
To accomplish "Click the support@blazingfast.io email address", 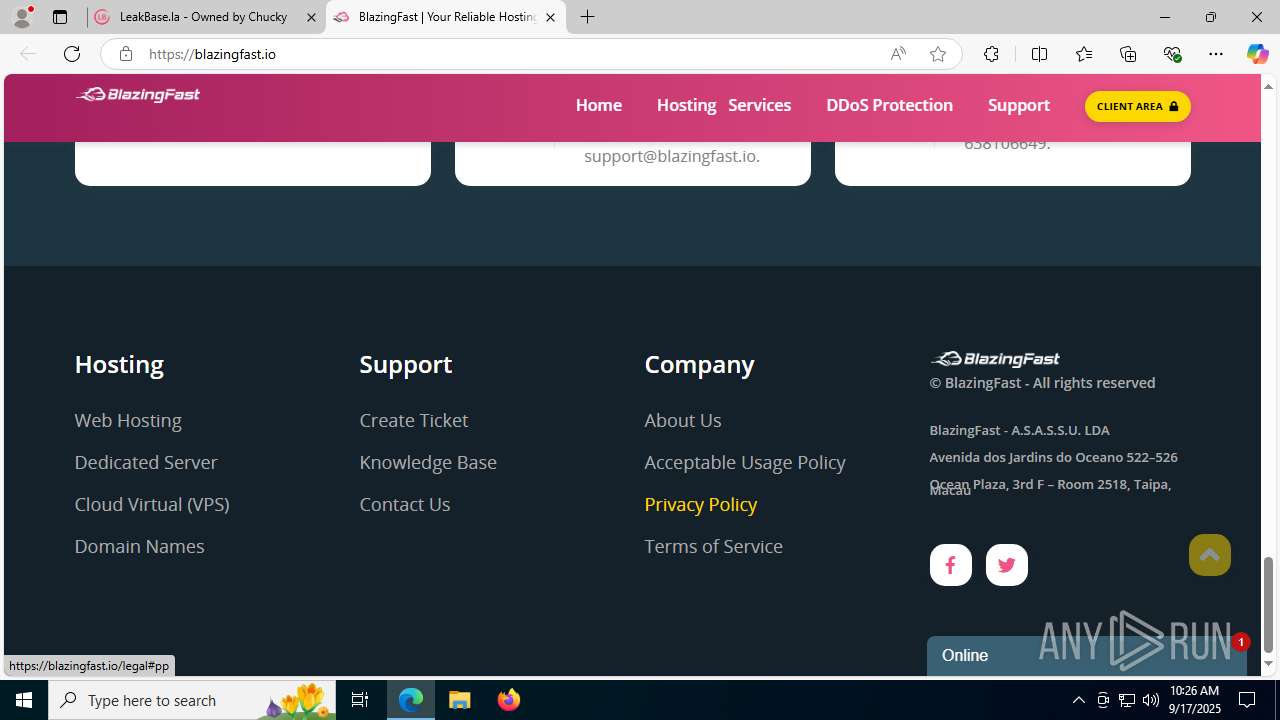I will [x=672, y=156].
